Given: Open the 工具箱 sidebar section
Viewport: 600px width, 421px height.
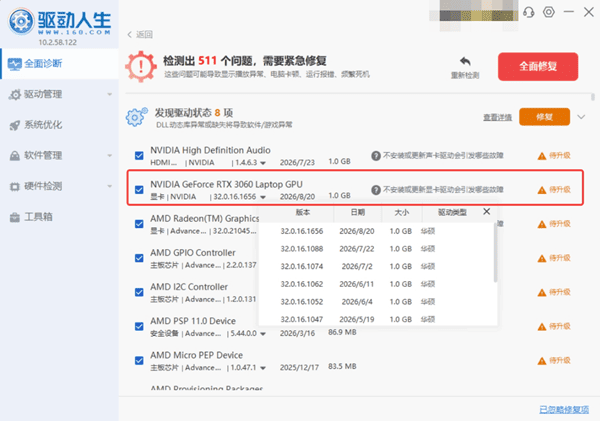Looking at the screenshot, I should click(x=59, y=217).
